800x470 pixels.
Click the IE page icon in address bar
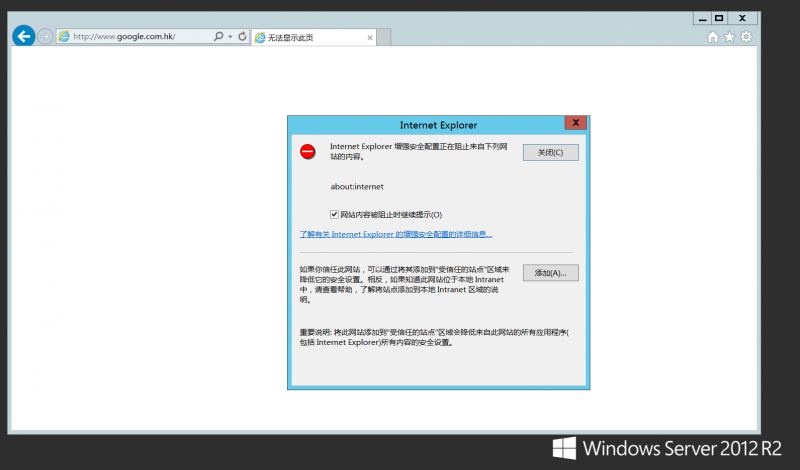click(x=64, y=36)
